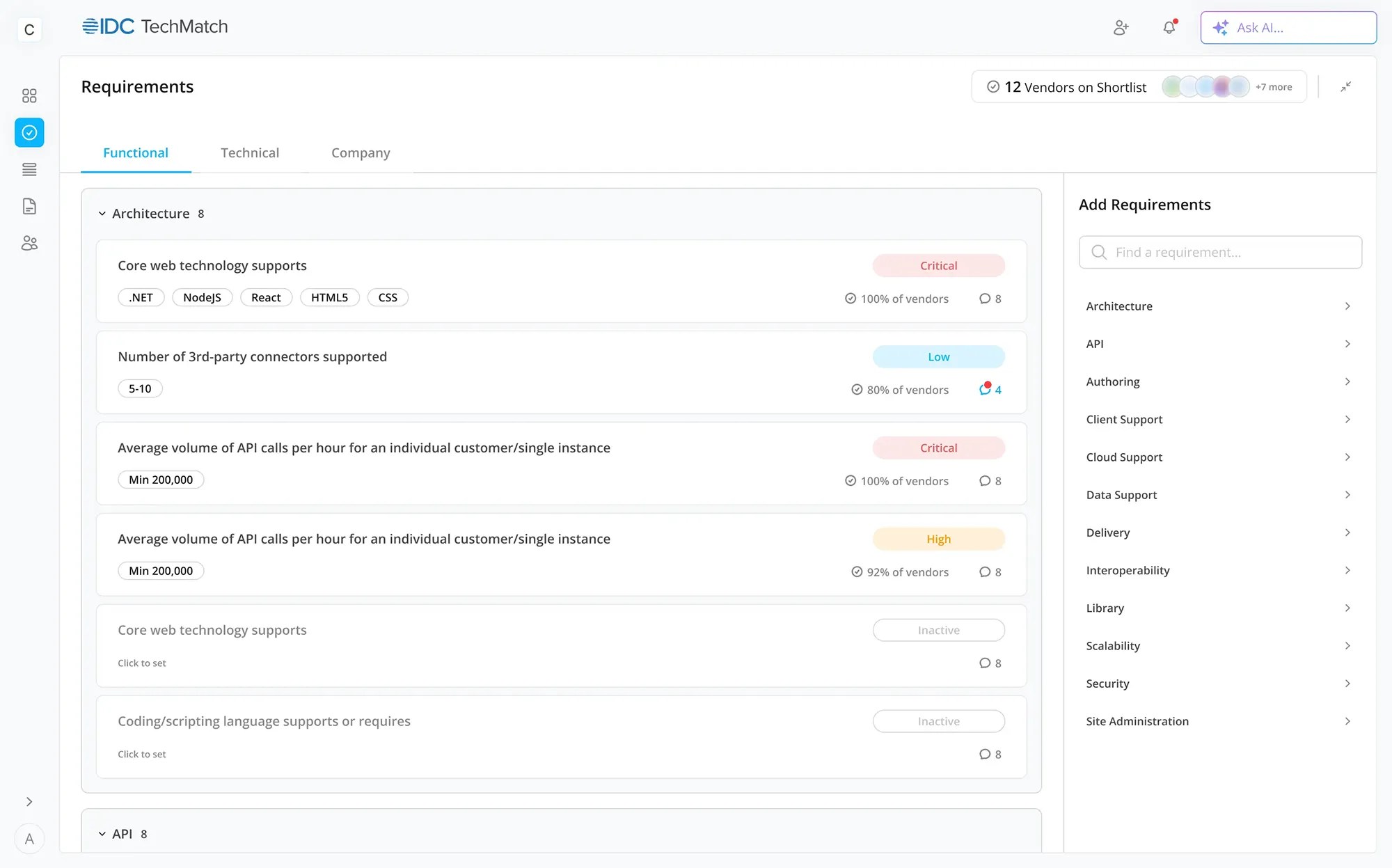Screen dimensions: 1392x868
Task: Open the list view icon in the sidebar
Action: pyautogui.click(x=29, y=169)
